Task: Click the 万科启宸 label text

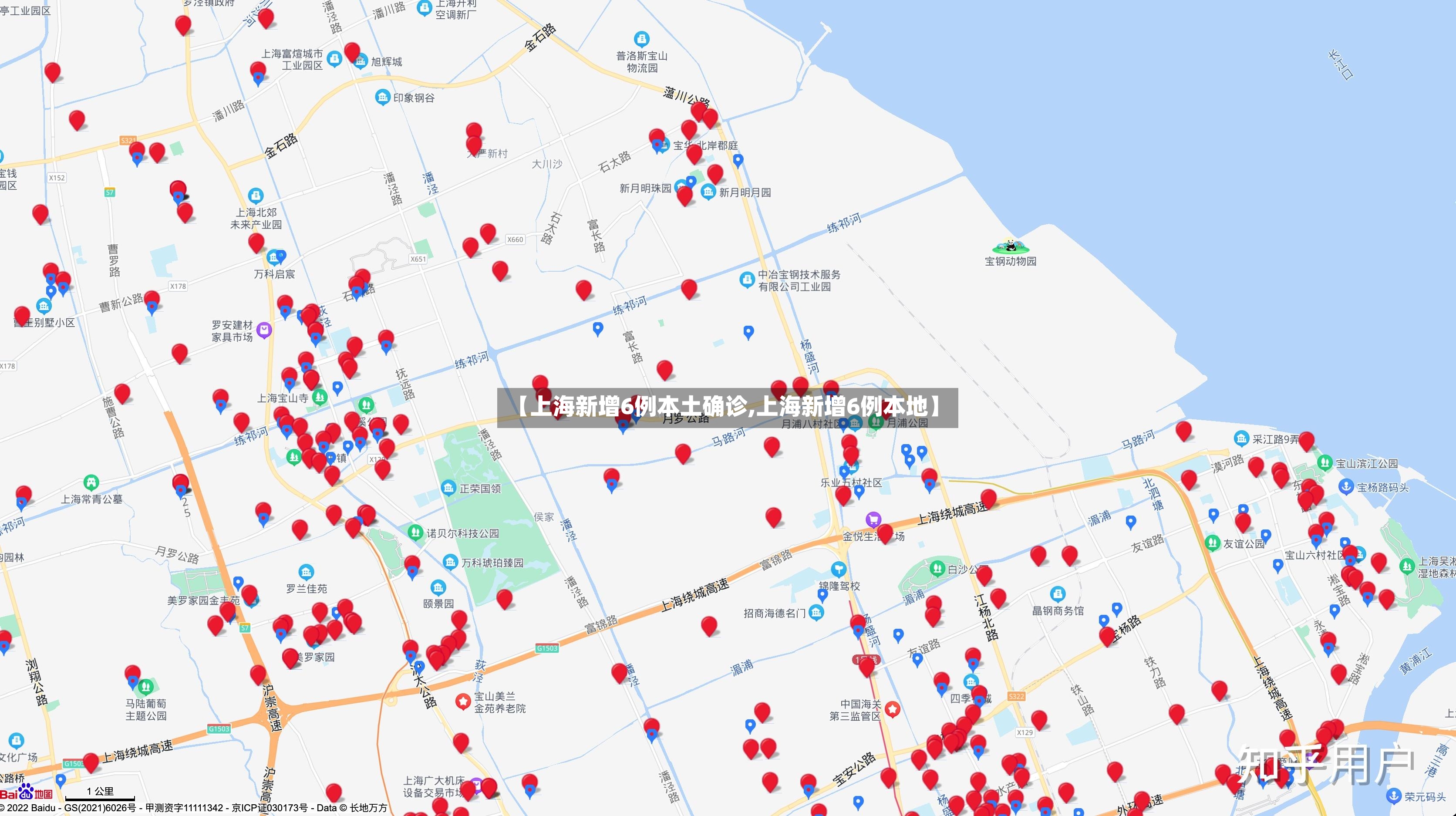Action: tap(274, 274)
